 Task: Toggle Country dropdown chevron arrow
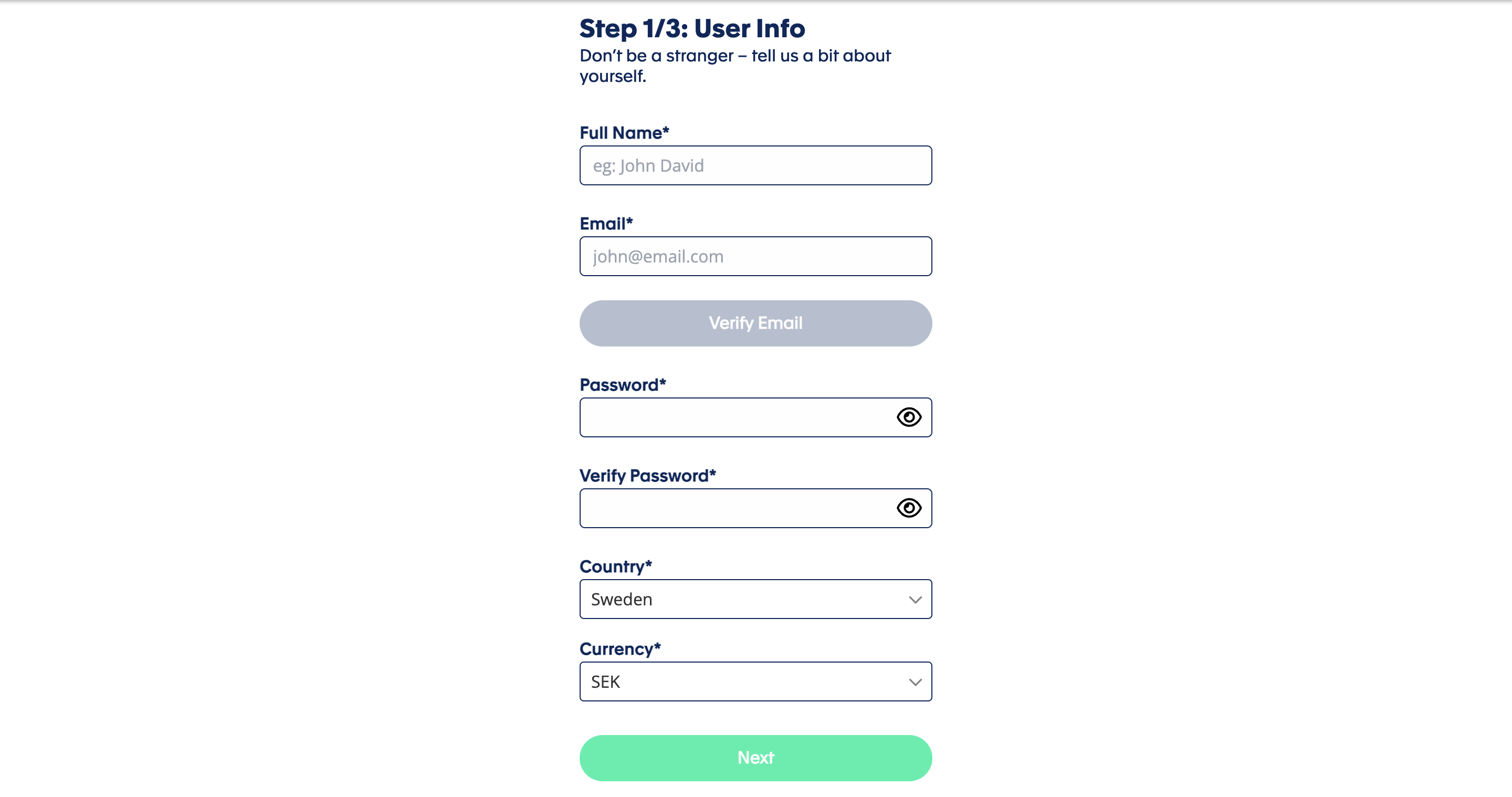tap(912, 599)
